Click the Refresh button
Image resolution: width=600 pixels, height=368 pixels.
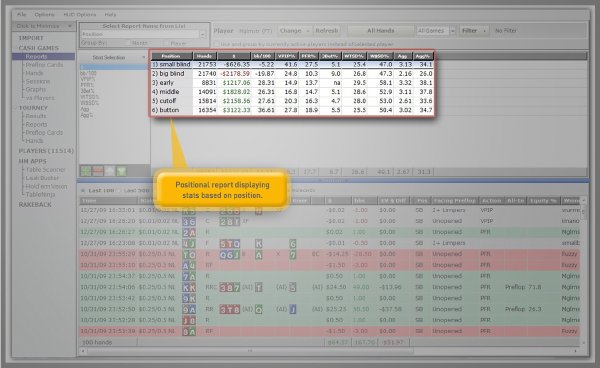coord(326,31)
